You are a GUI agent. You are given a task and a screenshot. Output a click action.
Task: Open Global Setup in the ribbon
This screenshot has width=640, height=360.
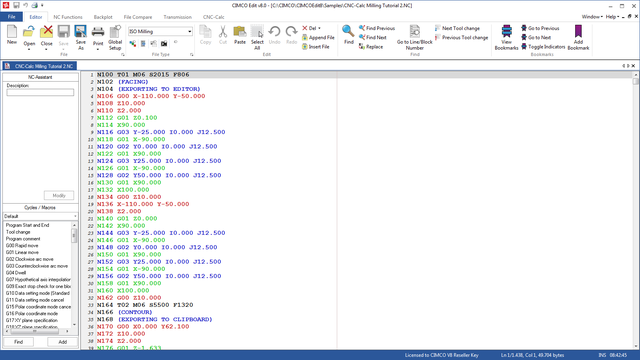(x=115, y=37)
